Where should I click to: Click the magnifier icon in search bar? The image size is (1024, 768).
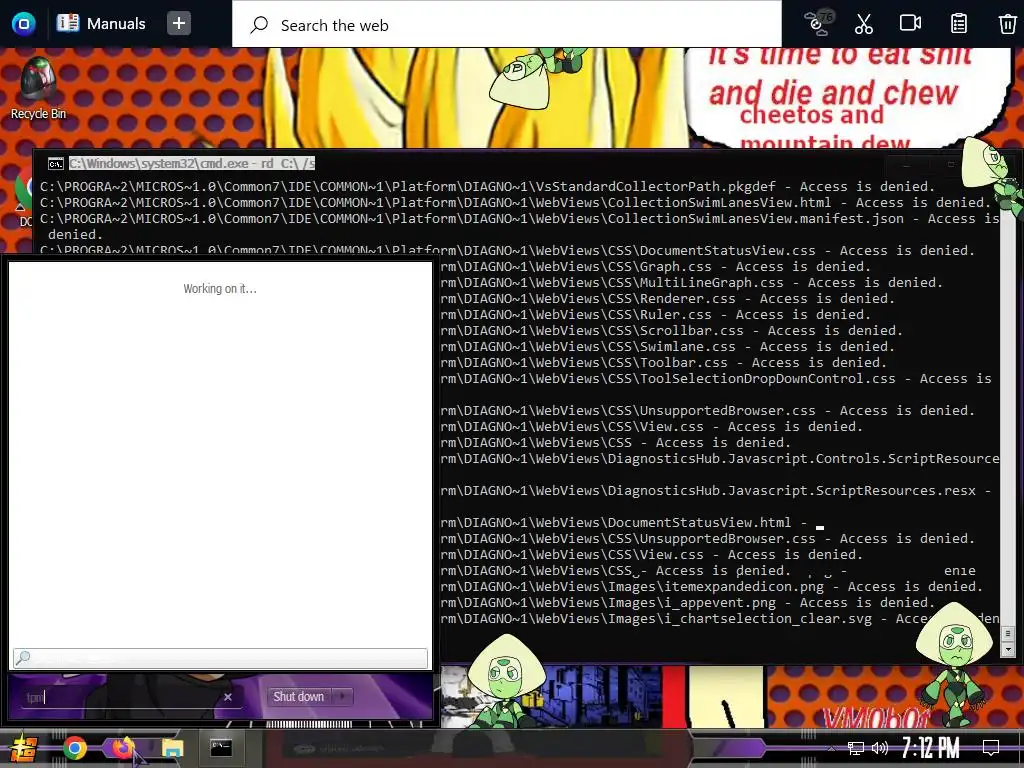259,25
